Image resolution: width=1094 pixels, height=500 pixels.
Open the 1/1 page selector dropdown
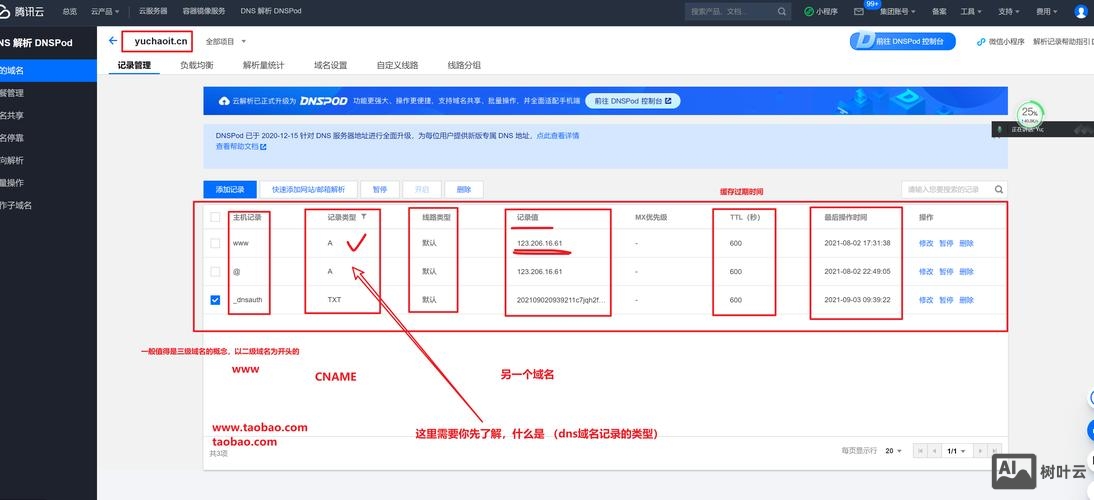click(x=956, y=451)
